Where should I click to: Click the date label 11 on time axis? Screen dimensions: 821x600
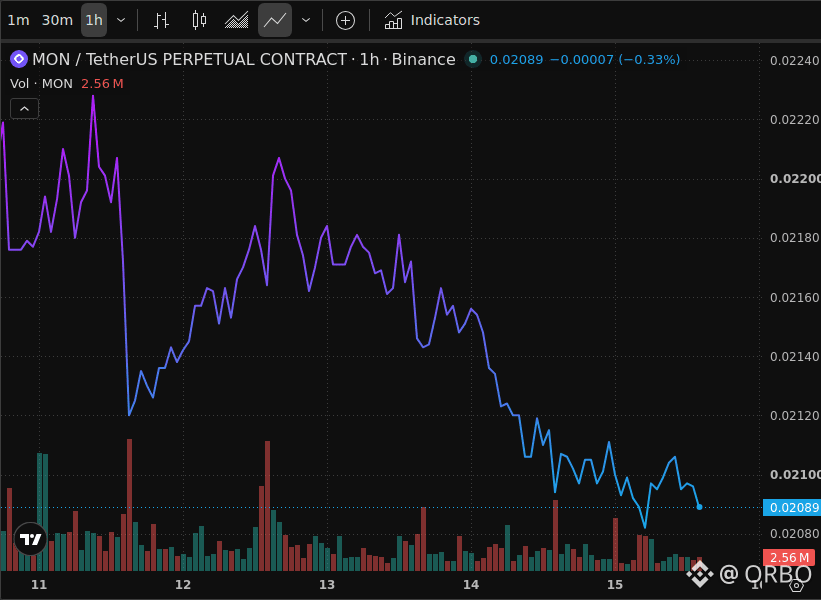(39, 585)
